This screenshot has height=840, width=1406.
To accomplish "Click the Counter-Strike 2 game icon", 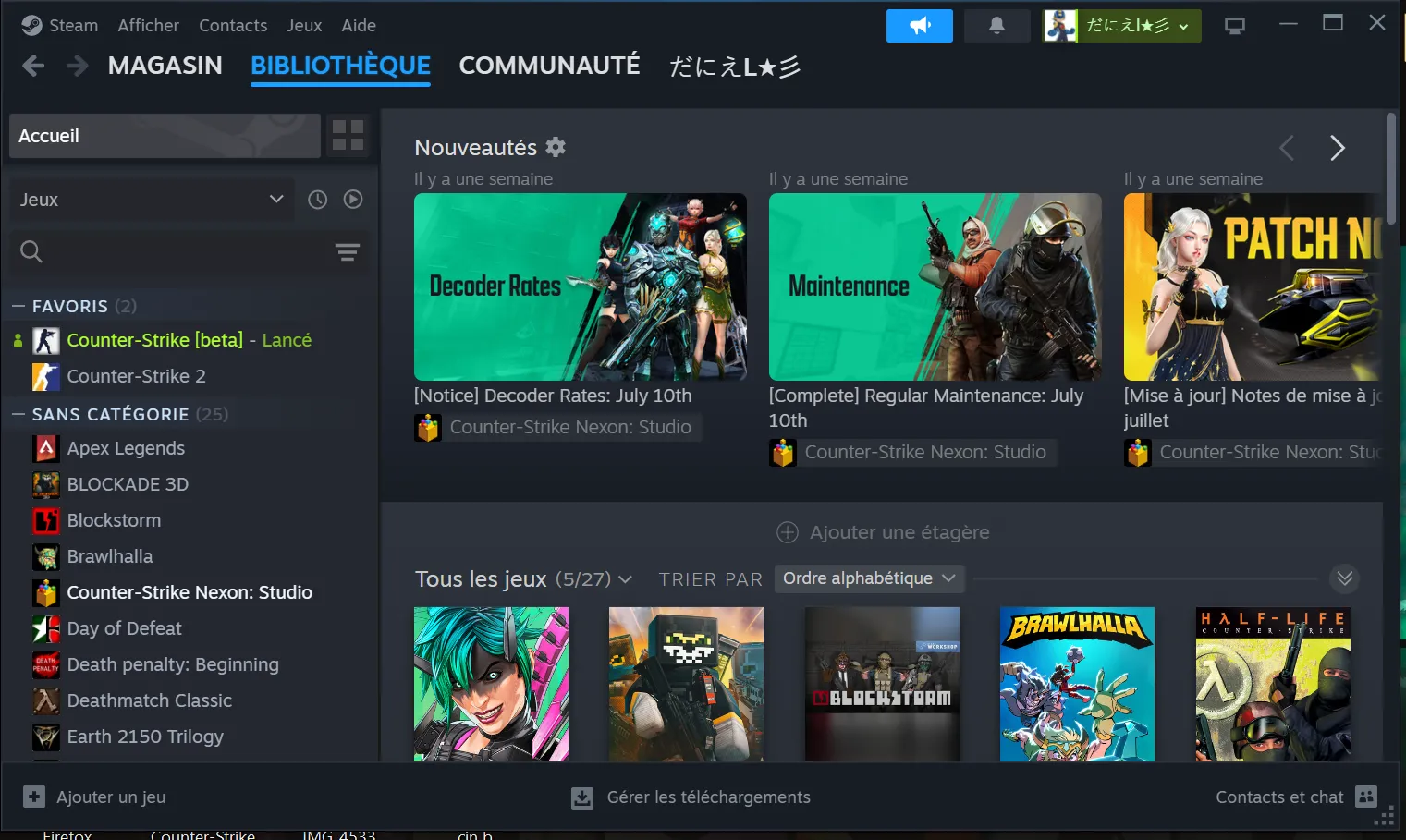I will tap(46, 376).
